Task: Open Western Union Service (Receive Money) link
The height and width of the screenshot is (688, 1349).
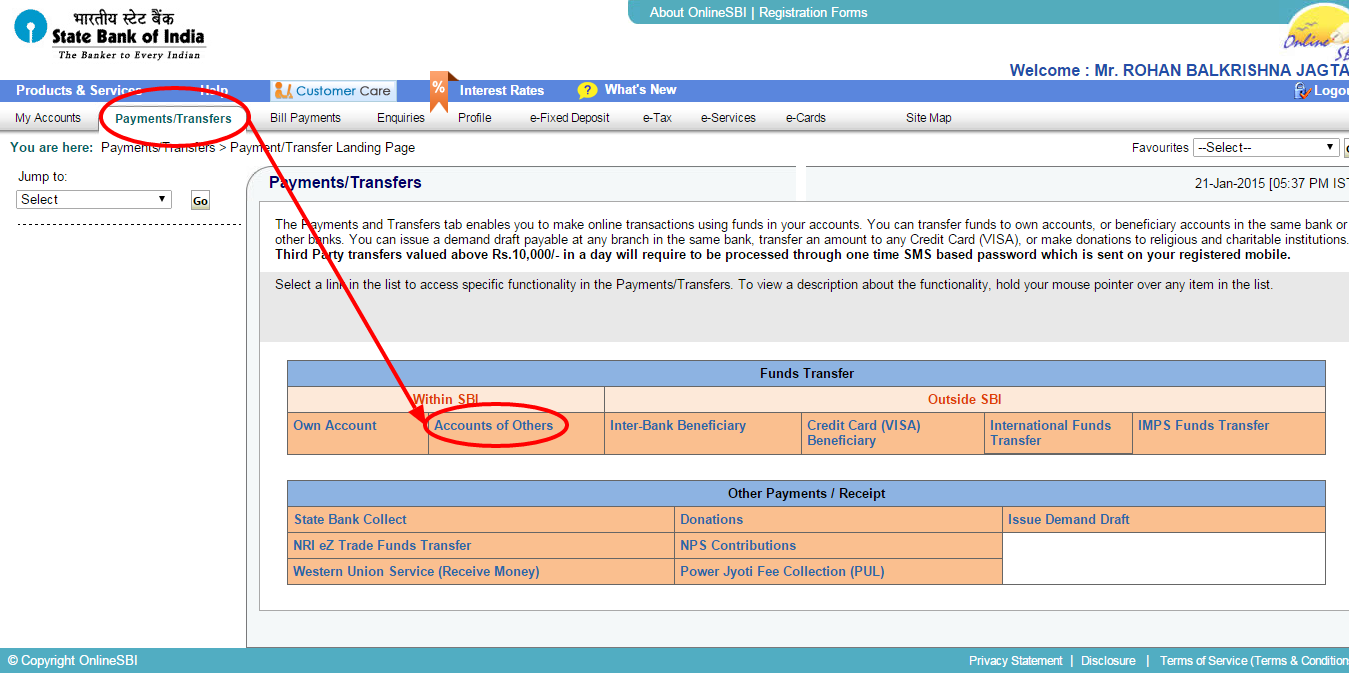Action: (416, 571)
